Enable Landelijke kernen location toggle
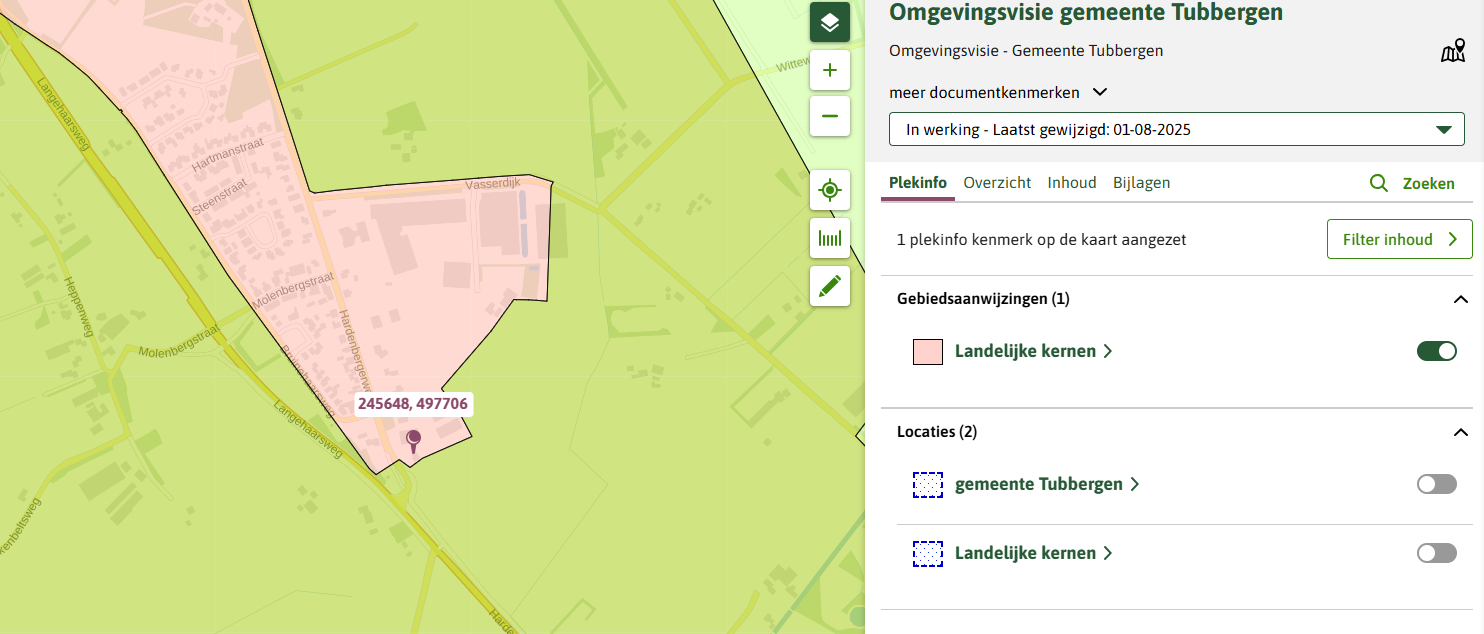 [x=1437, y=553]
